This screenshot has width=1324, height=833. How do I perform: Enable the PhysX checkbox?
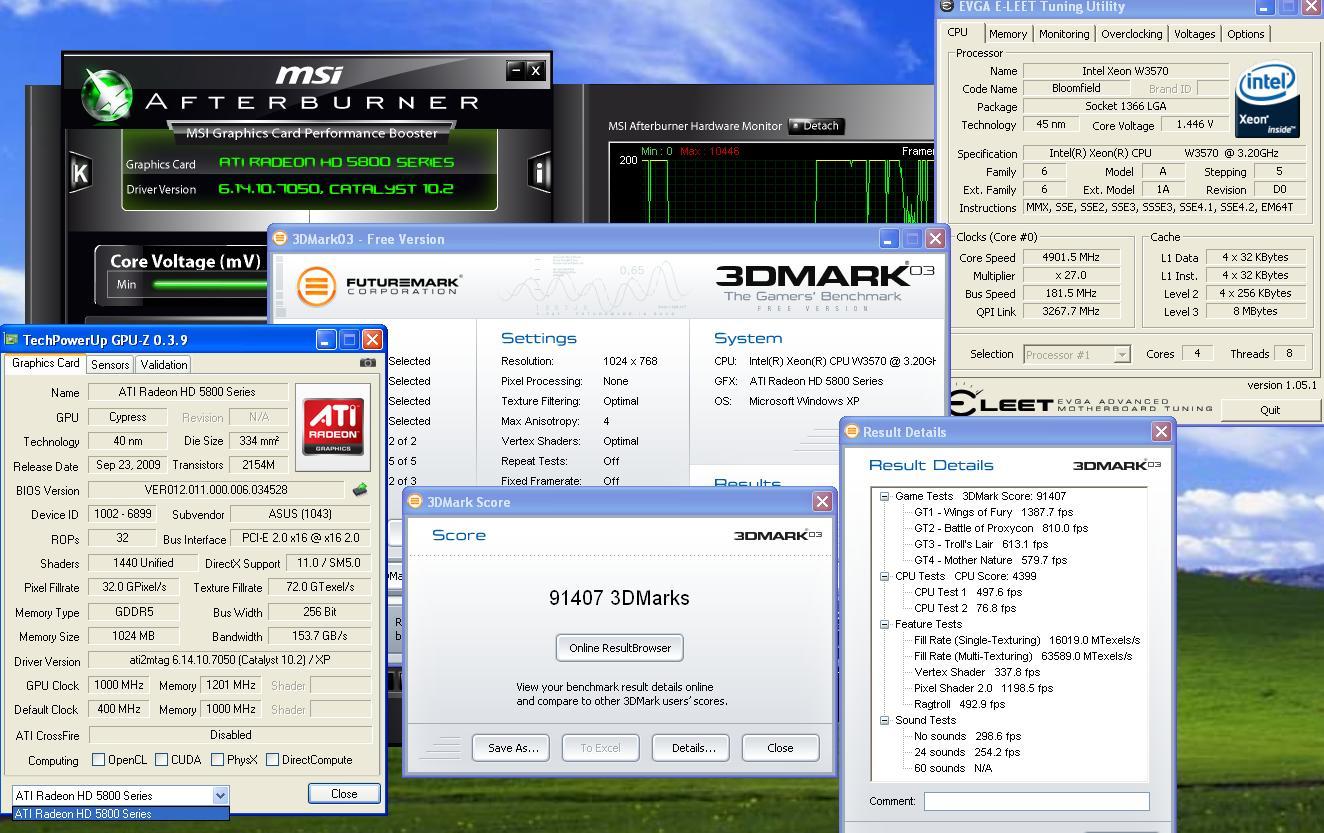(x=217, y=760)
